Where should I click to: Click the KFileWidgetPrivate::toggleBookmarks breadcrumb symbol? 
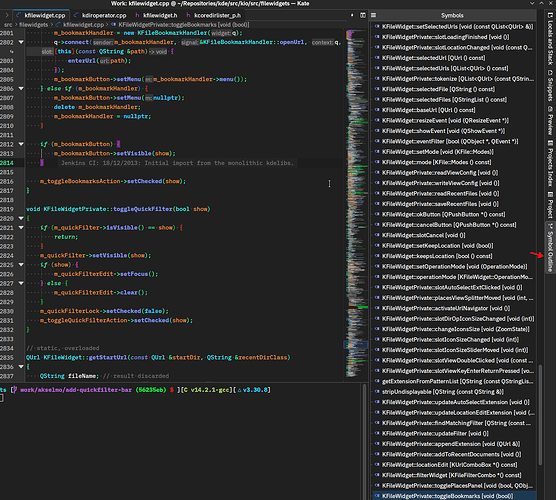[180, 25]
